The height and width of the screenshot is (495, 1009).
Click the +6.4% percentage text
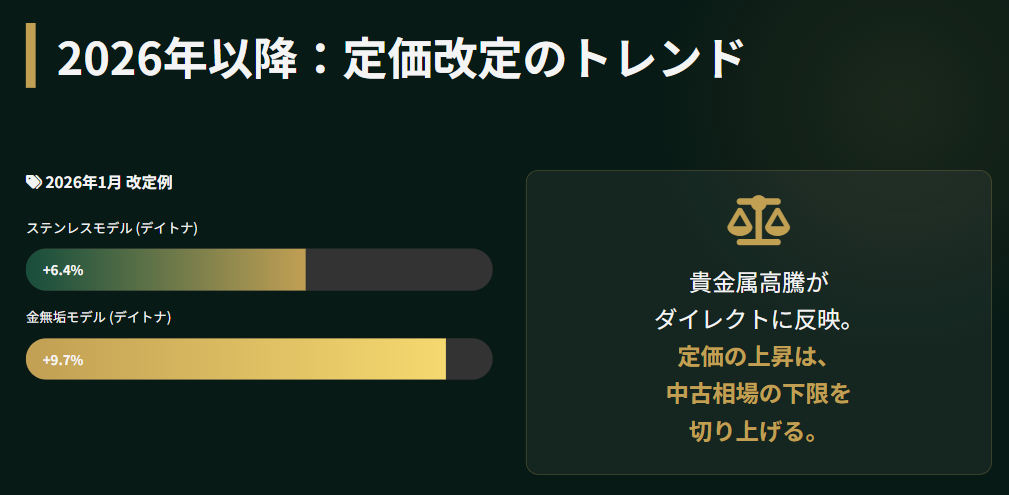pos(62,270)
